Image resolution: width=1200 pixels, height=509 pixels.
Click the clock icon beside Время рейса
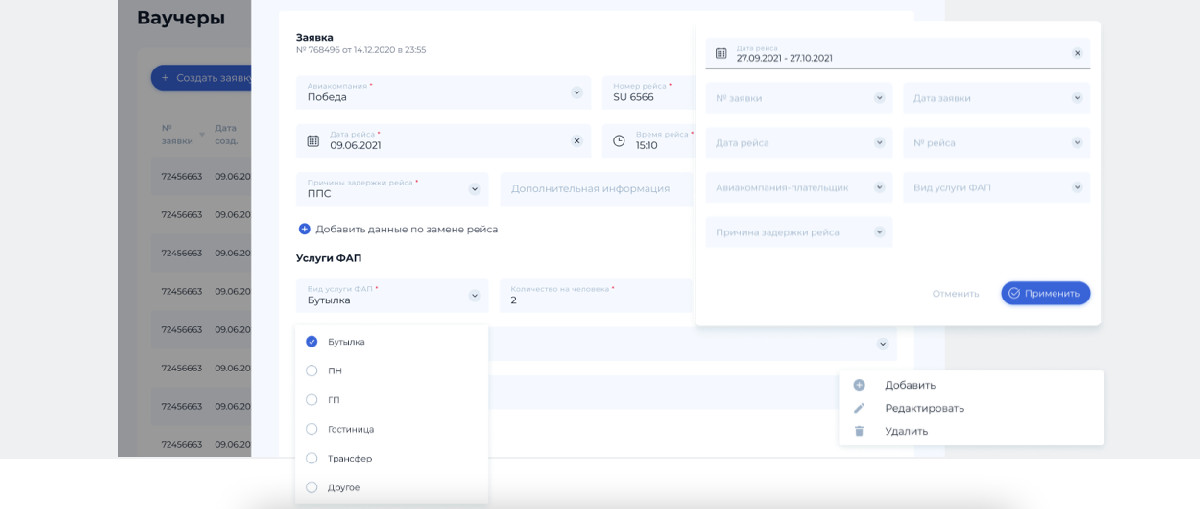coord(619,141)
